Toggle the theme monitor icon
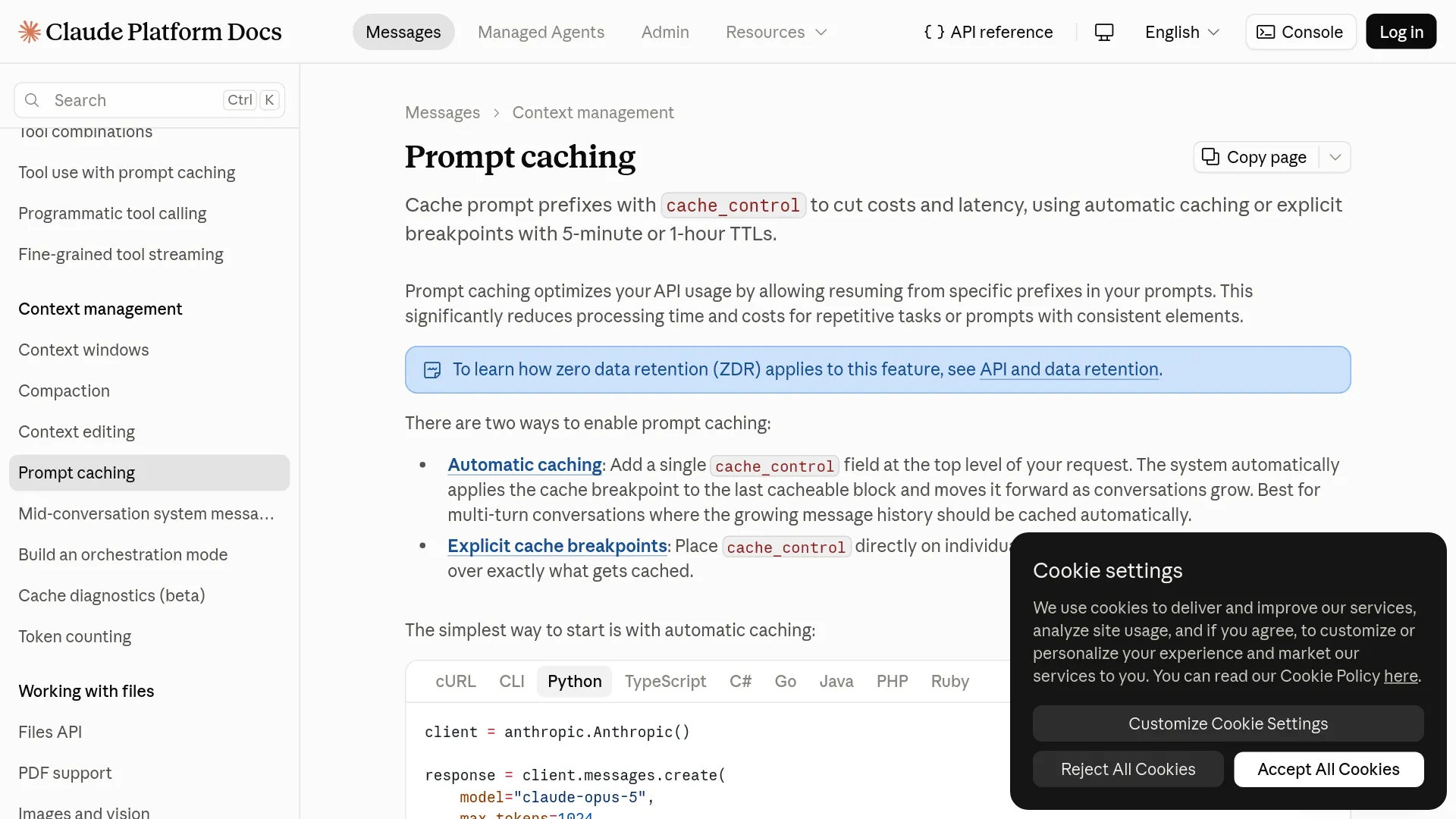Screen dimensions: 1456x819 [1104, 32]
